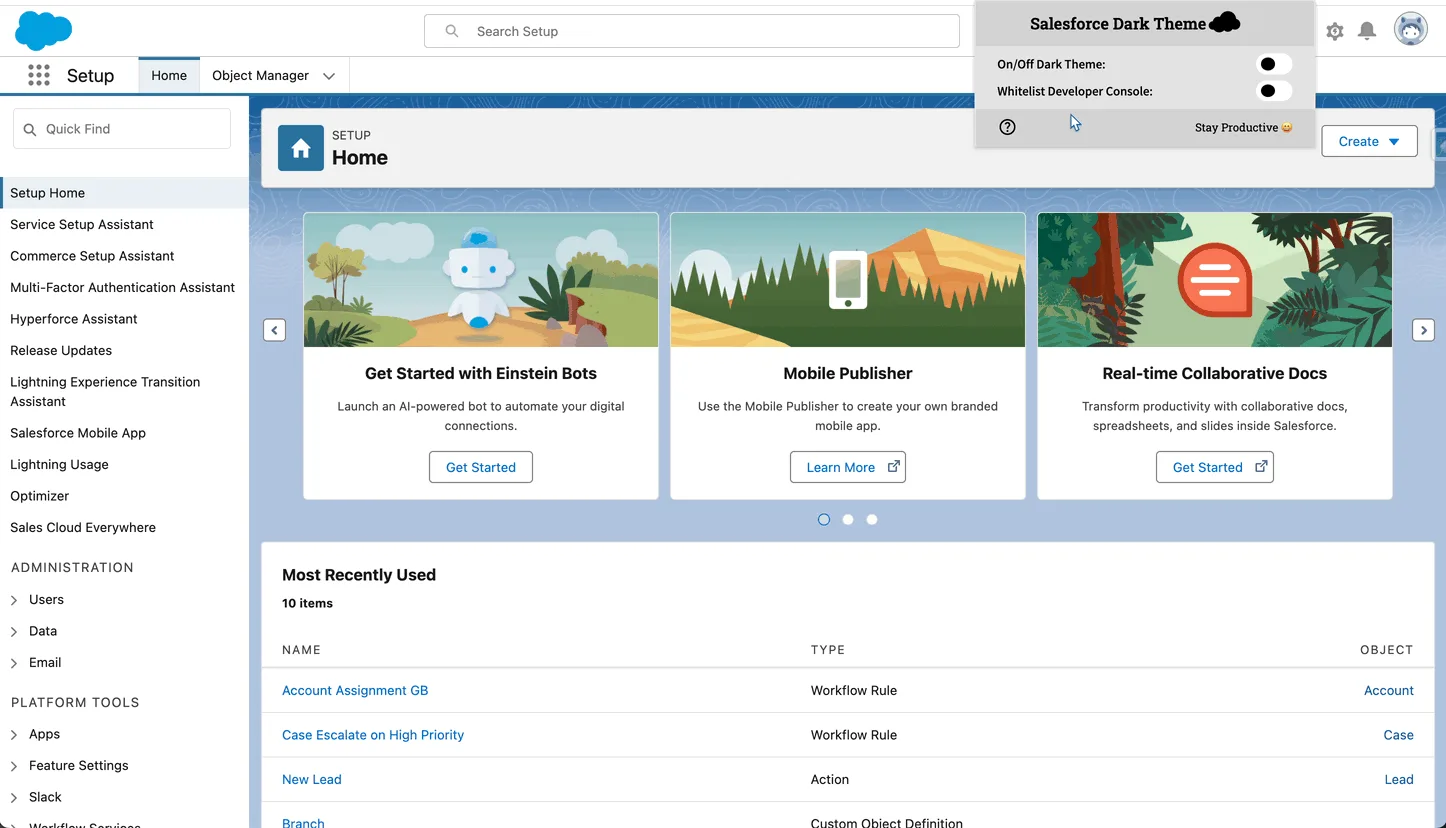Viewport: 1446px width, 828px height.
Task: Open the setup gear icon
Action: (x=1335, y=31)
